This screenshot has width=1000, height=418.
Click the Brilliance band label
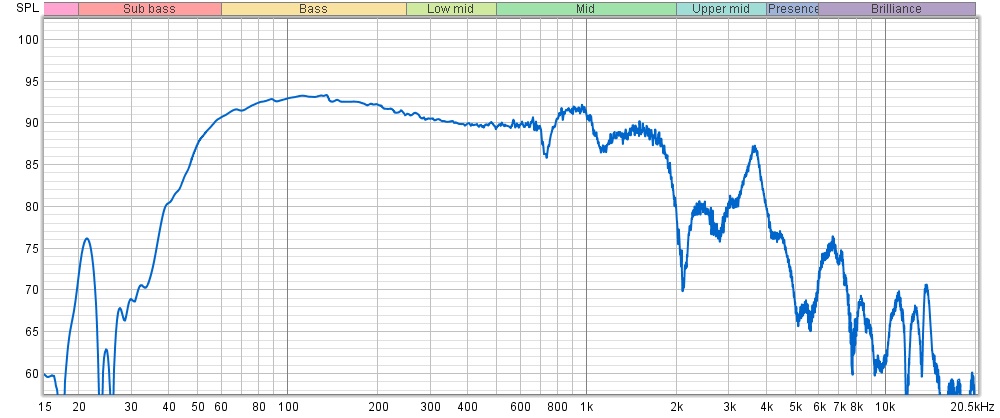pos(897,9)
